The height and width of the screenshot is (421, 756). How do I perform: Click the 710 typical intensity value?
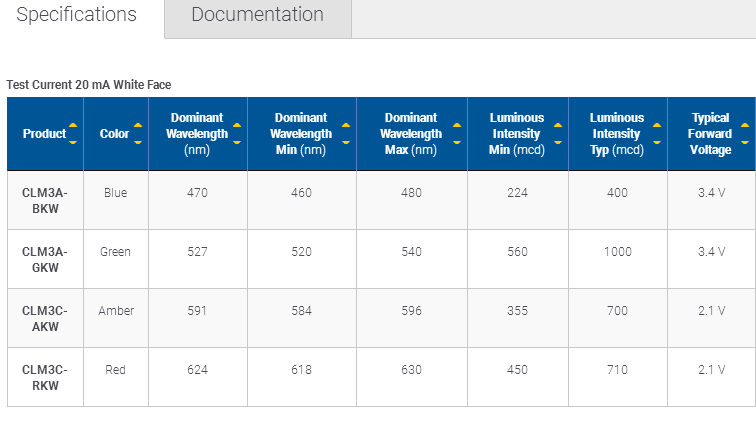[617, 370]
